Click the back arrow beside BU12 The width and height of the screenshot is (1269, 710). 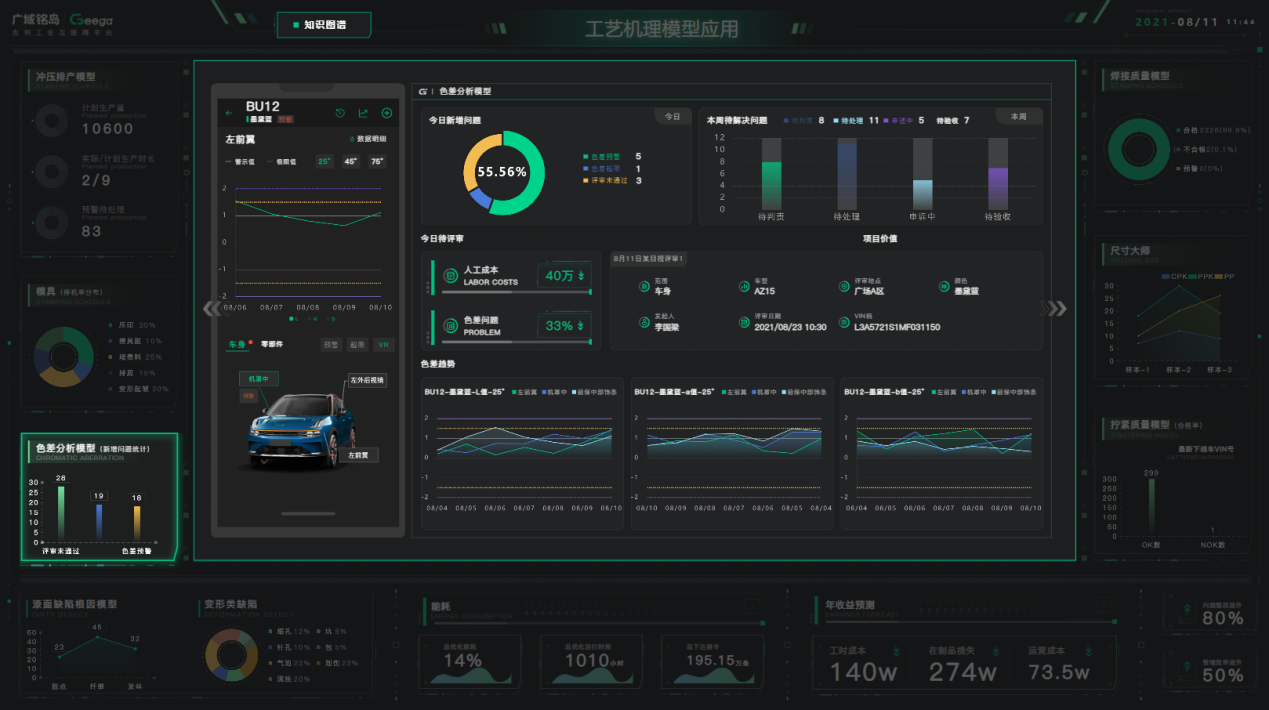(228, 113)
